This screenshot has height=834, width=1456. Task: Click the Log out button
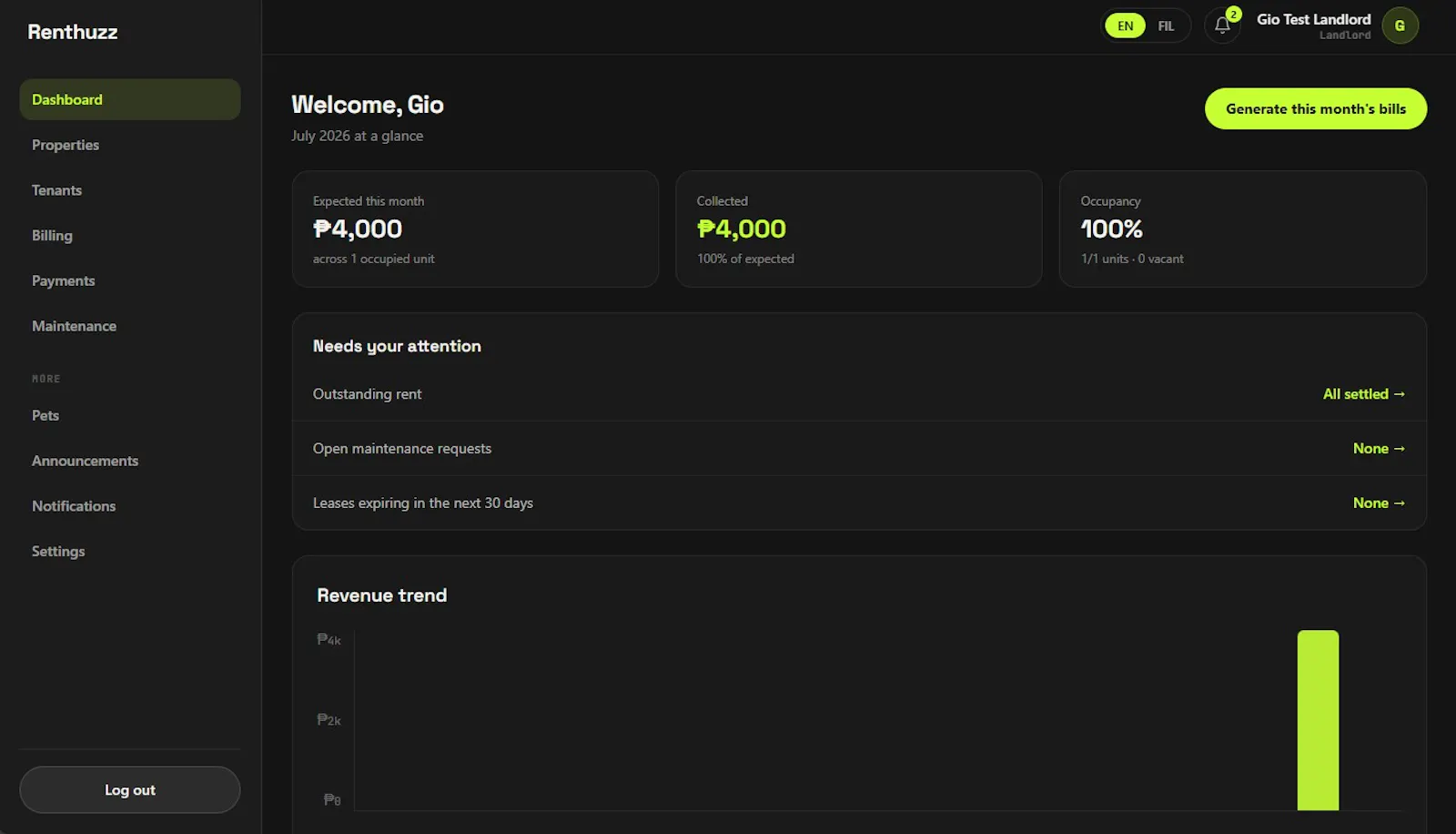click(130, 789)
